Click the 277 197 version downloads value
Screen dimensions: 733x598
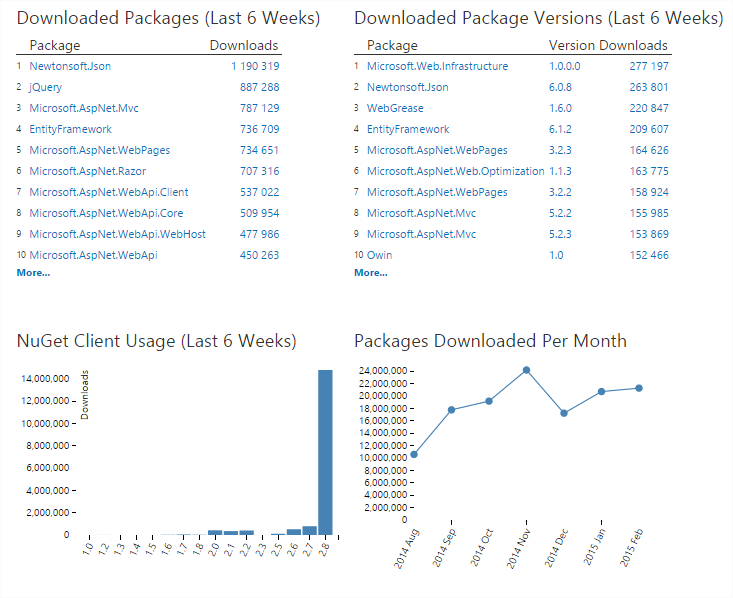[649, 66]
